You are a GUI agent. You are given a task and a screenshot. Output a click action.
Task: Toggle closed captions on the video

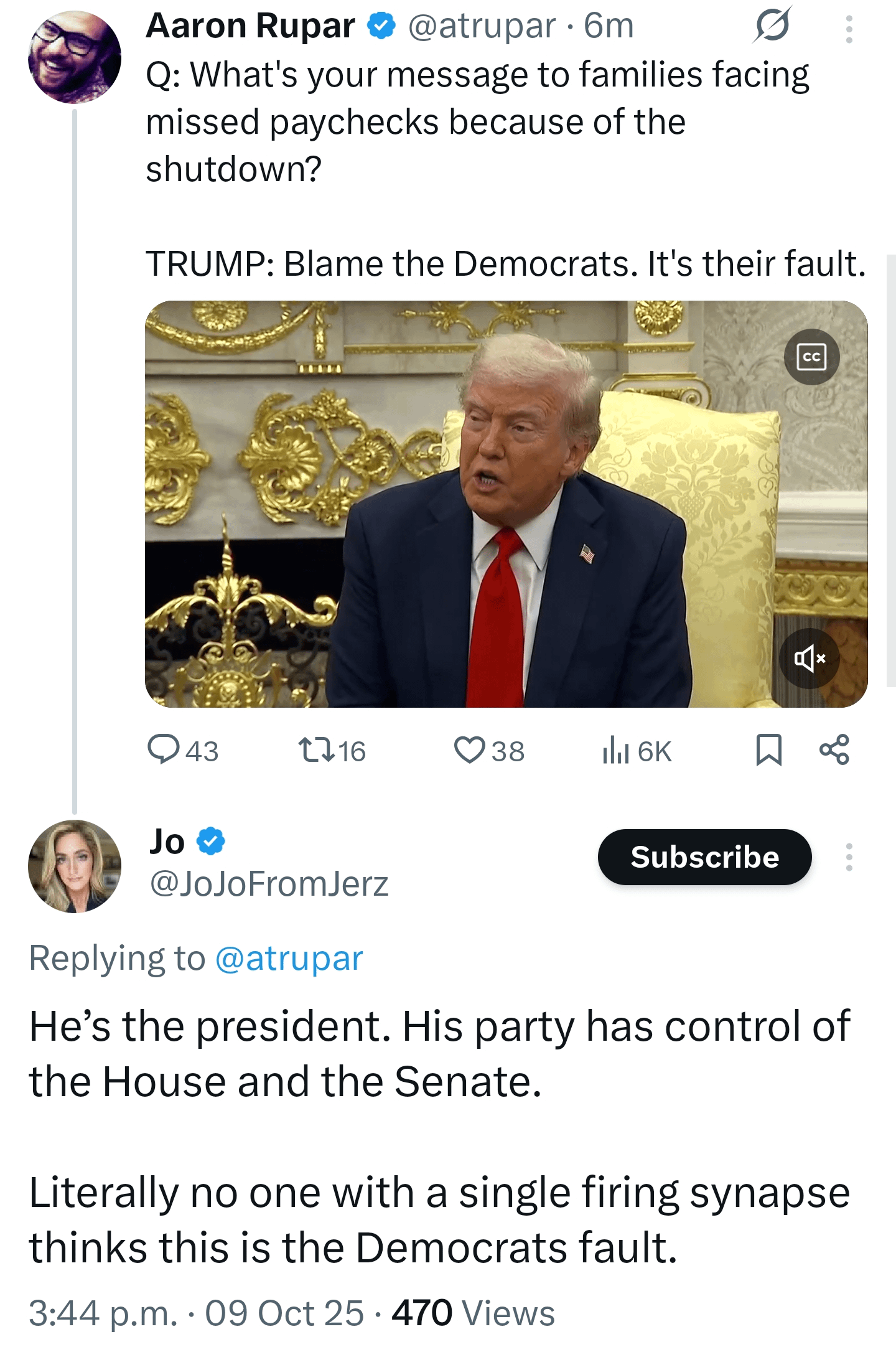811,357
